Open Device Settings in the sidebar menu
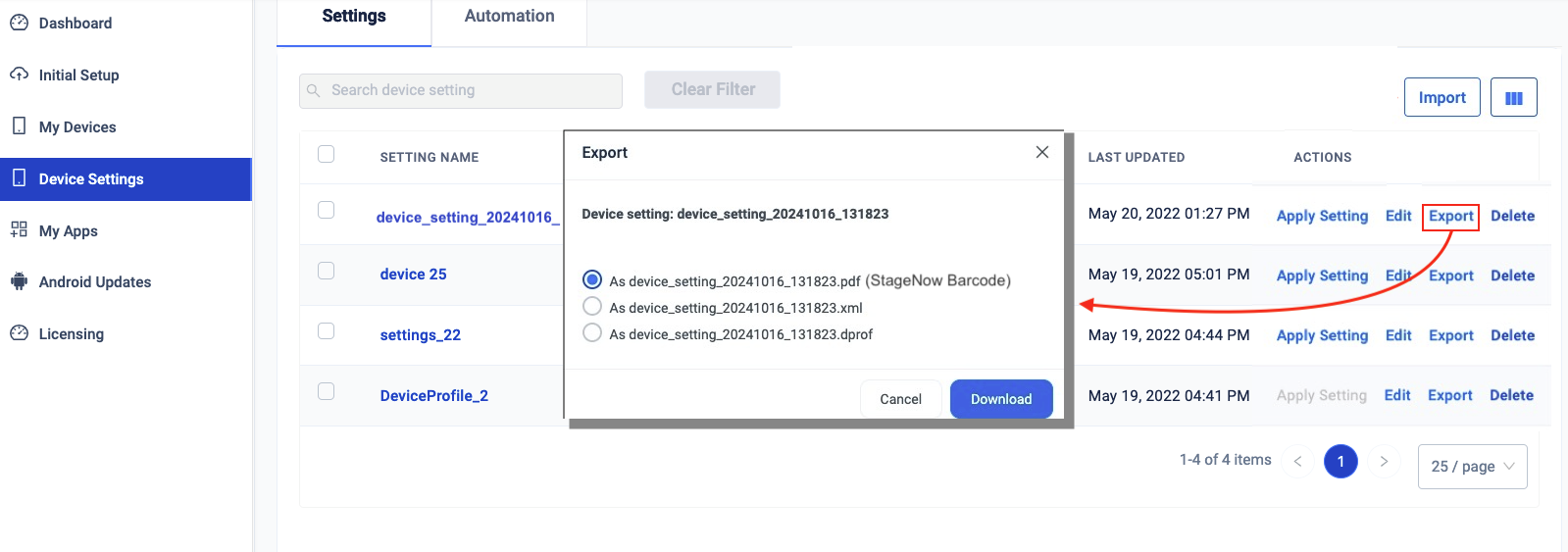1568x552 pixels. pyautogui.click(x=91, y=179)
